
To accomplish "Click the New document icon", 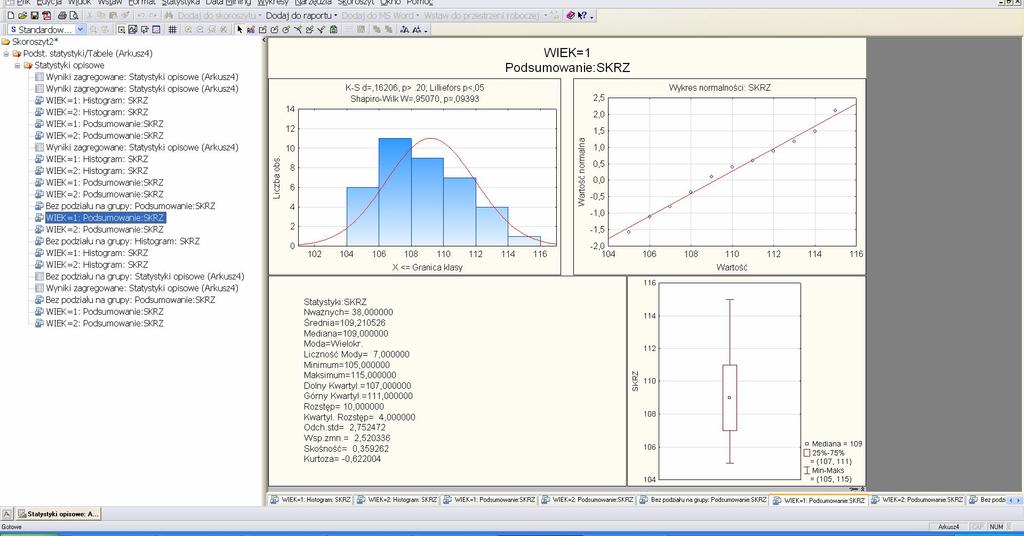I will (x=10, y=15).
